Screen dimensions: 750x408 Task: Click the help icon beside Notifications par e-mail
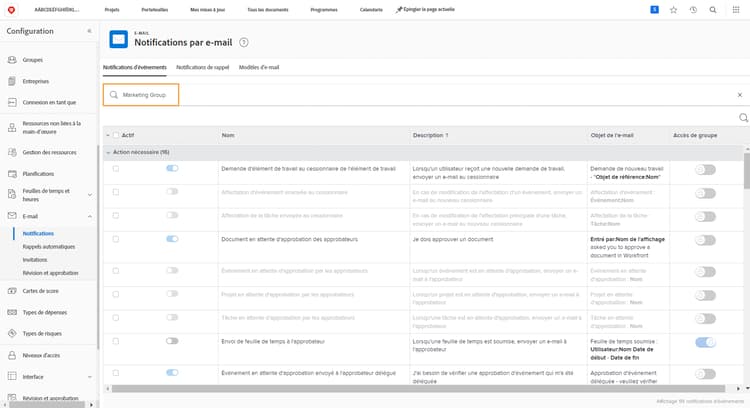(243, 43)
